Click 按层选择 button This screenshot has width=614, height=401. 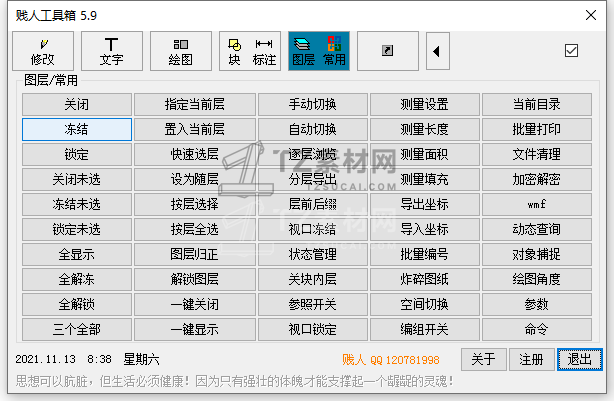(x=195, y=205)
